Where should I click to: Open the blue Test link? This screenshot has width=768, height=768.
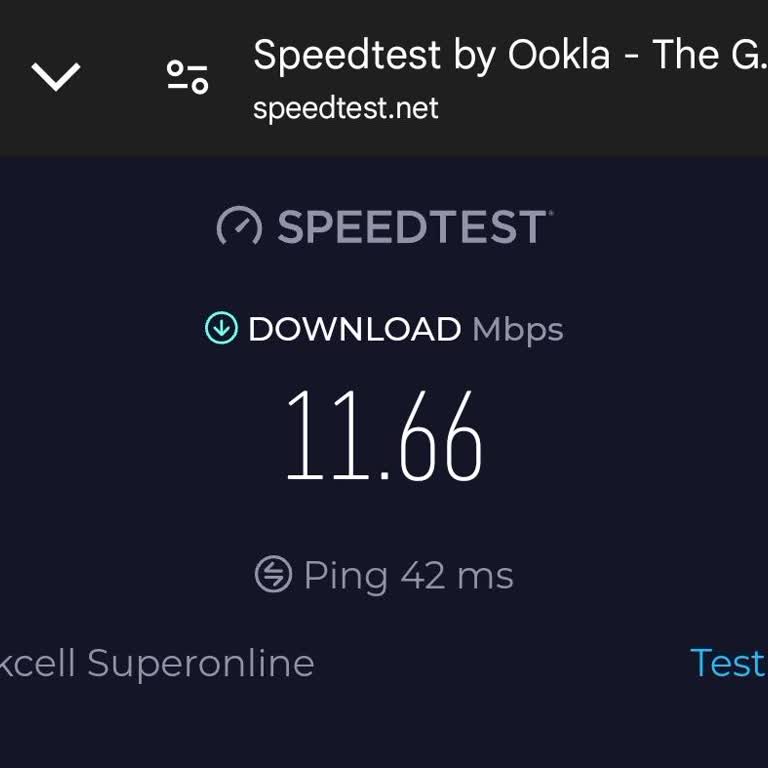tap(727, 662)
